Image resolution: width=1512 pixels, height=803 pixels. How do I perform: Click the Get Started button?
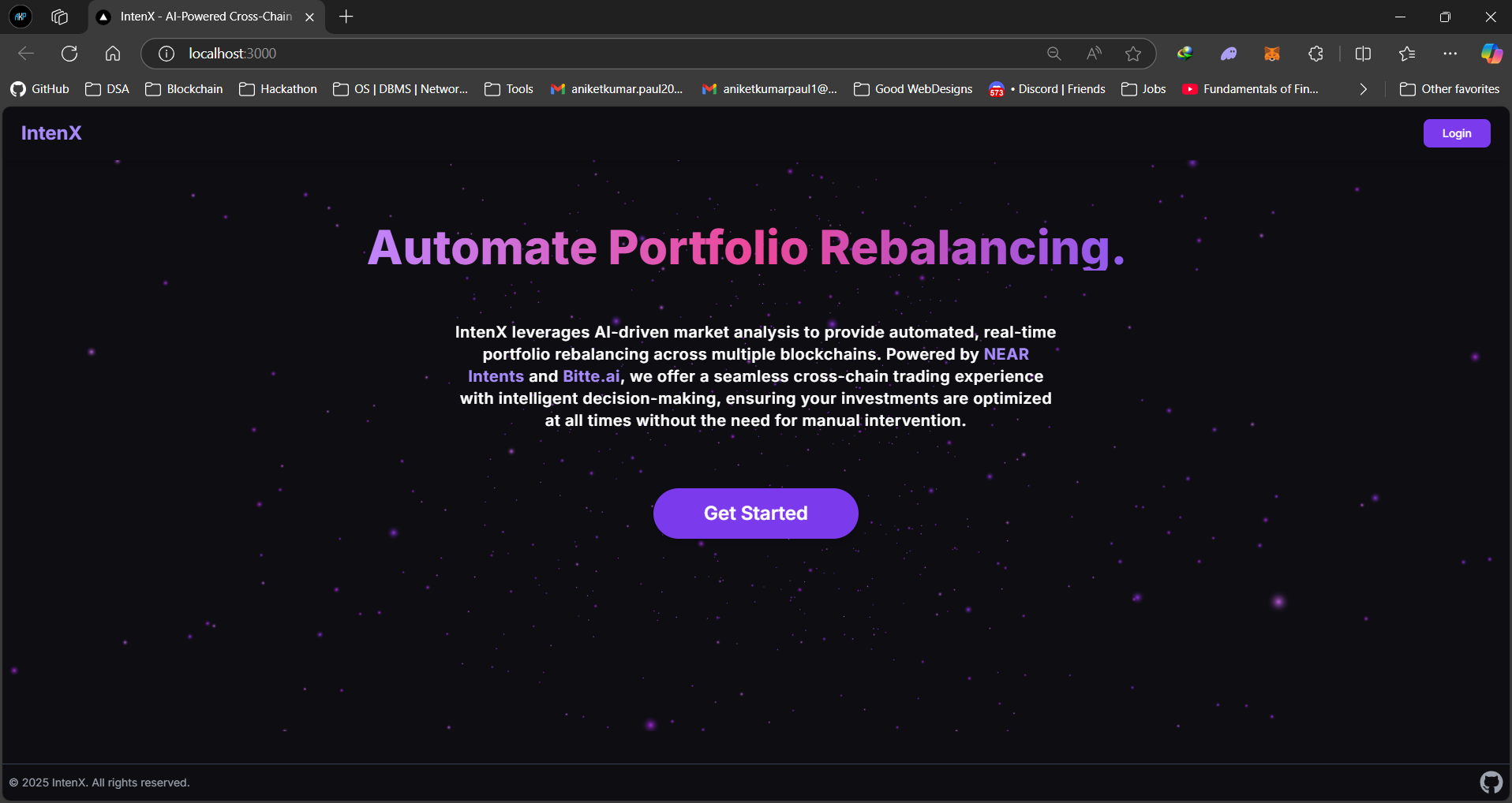tap(756, 514)
